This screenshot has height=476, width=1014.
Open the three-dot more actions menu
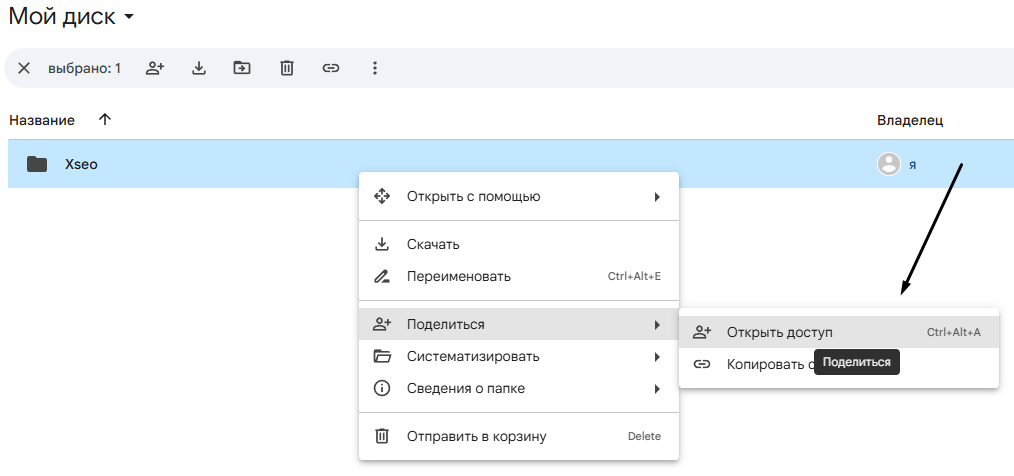374,68
